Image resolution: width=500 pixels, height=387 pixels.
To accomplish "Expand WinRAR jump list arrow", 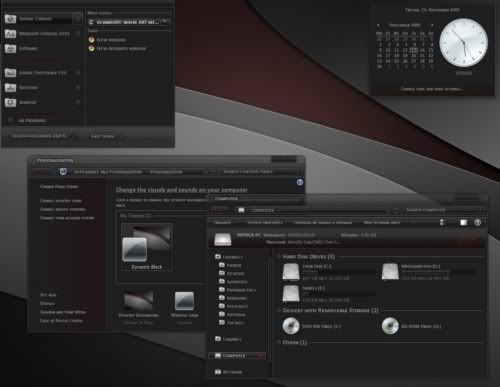I will [77, 102].
